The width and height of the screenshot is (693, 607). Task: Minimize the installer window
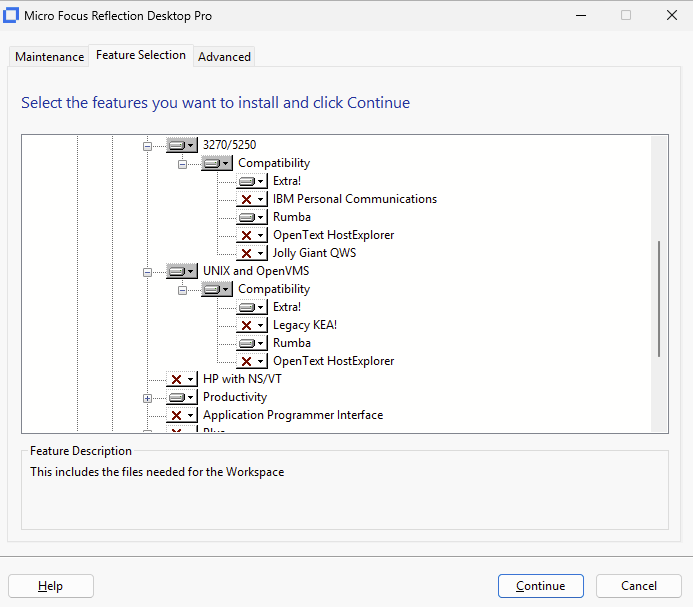581,15
